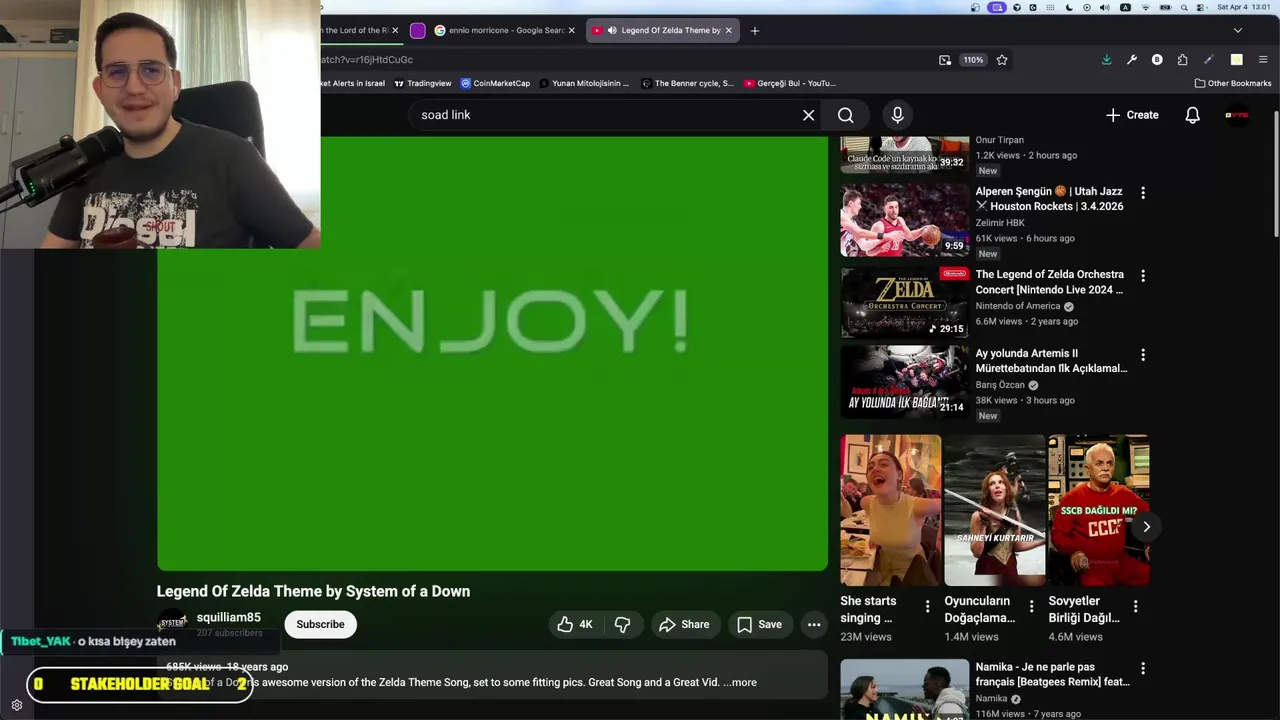
Task: Open the purple pinned browser tab
Action: tap(417, 30)
